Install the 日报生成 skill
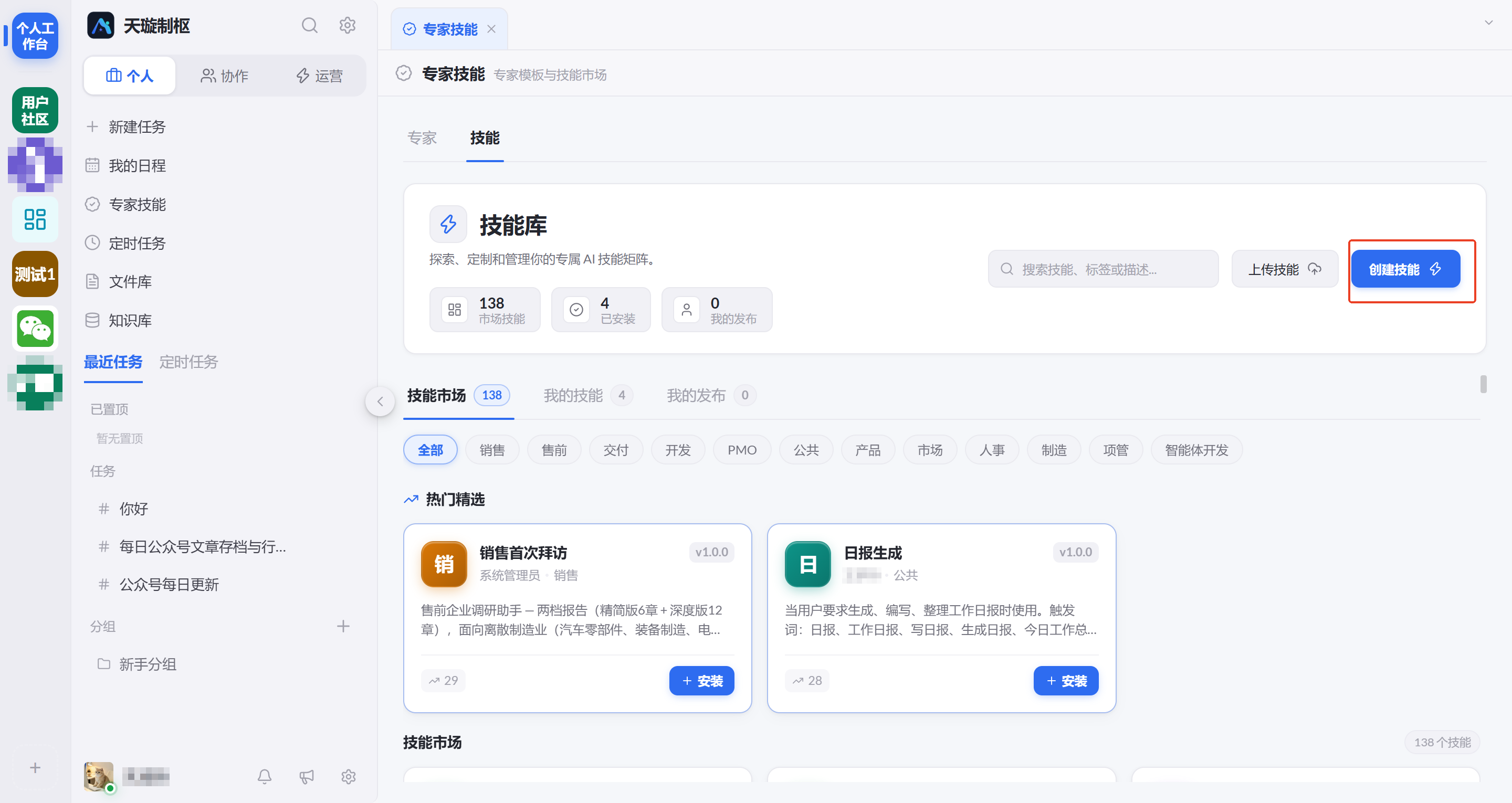This screenshot has width=1512, height=803. click(1066, 681)
